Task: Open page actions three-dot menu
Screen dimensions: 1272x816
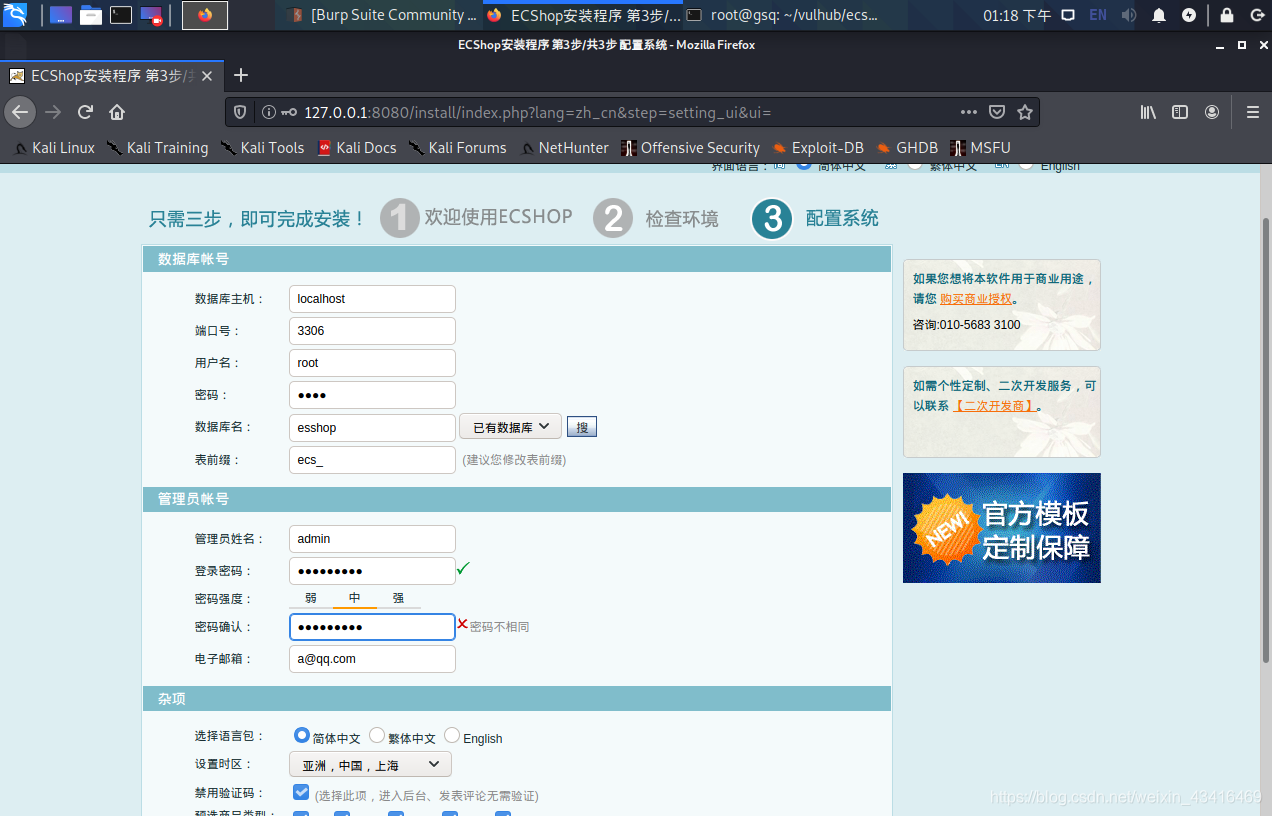Action: [968, 112]
